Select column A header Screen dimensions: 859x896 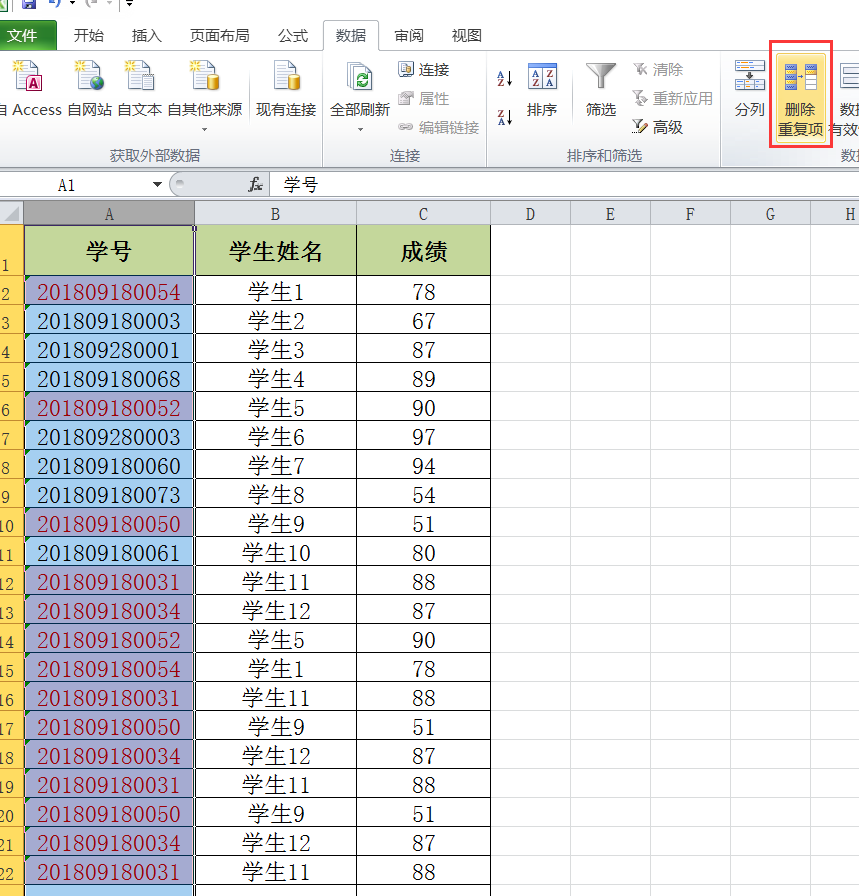tap(109, 214)
